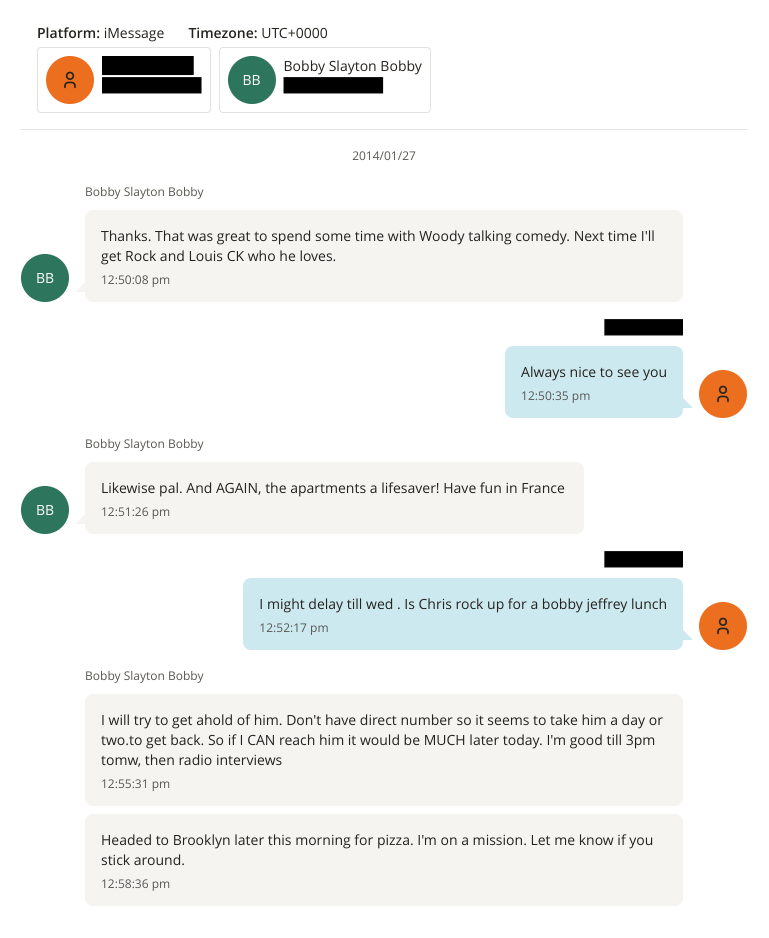
Task: Select the message about delaying till Wednesday
Action: [462, 604]
